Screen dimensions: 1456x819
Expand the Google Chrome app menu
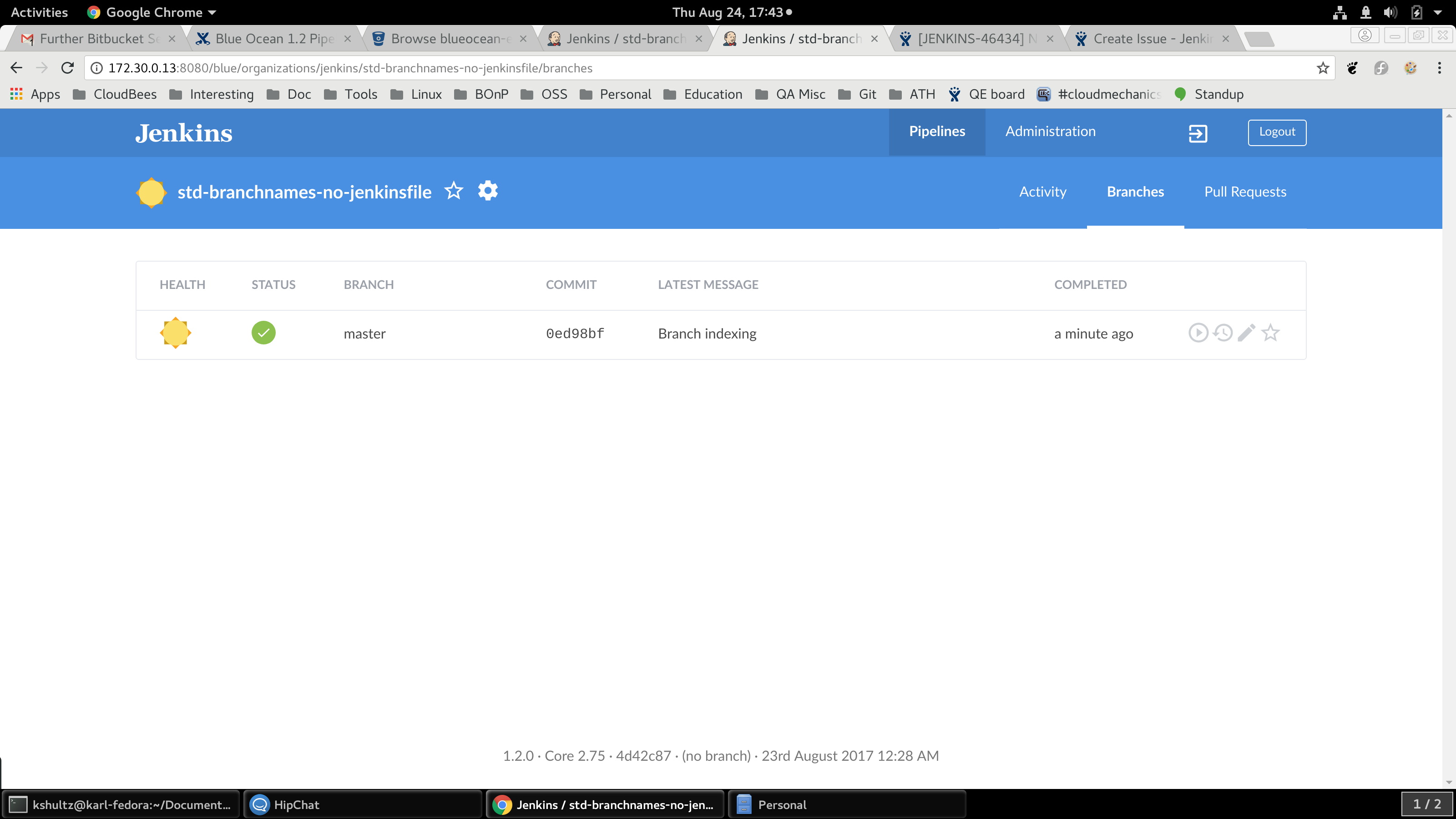(x=152, y=12)
